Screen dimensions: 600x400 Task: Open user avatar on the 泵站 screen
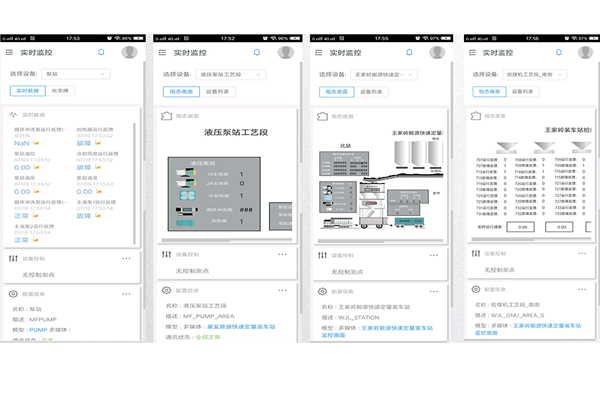pos(130,52)
